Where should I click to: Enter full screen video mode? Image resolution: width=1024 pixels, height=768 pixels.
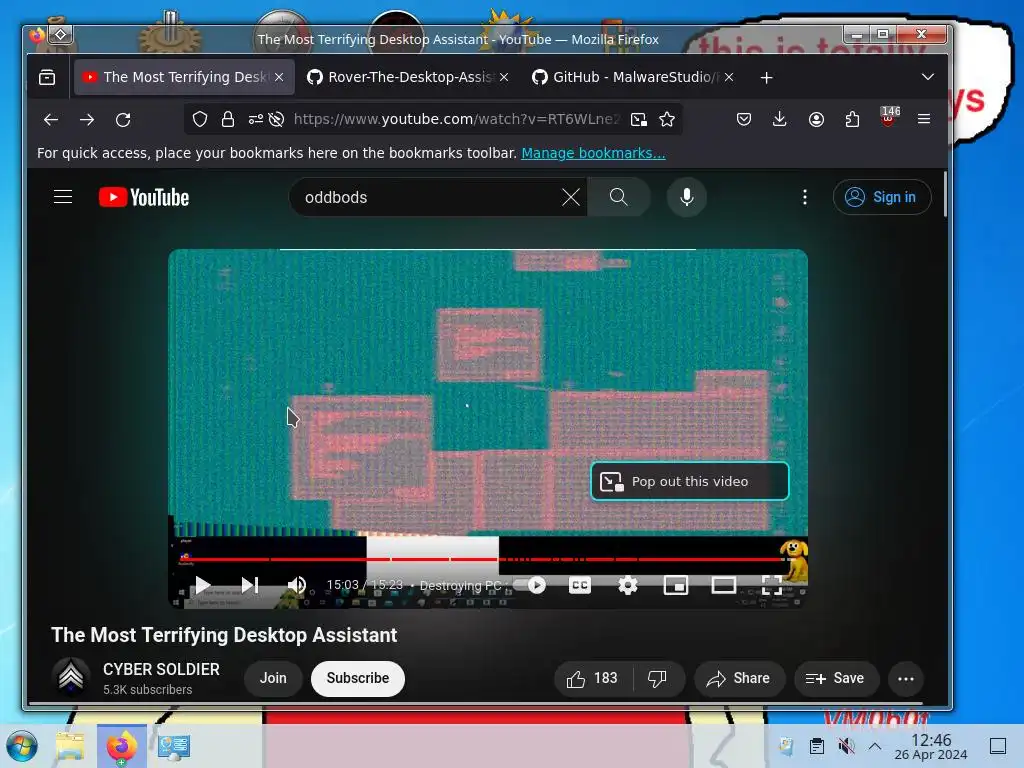pyautogui.click(x=771, y=585)
